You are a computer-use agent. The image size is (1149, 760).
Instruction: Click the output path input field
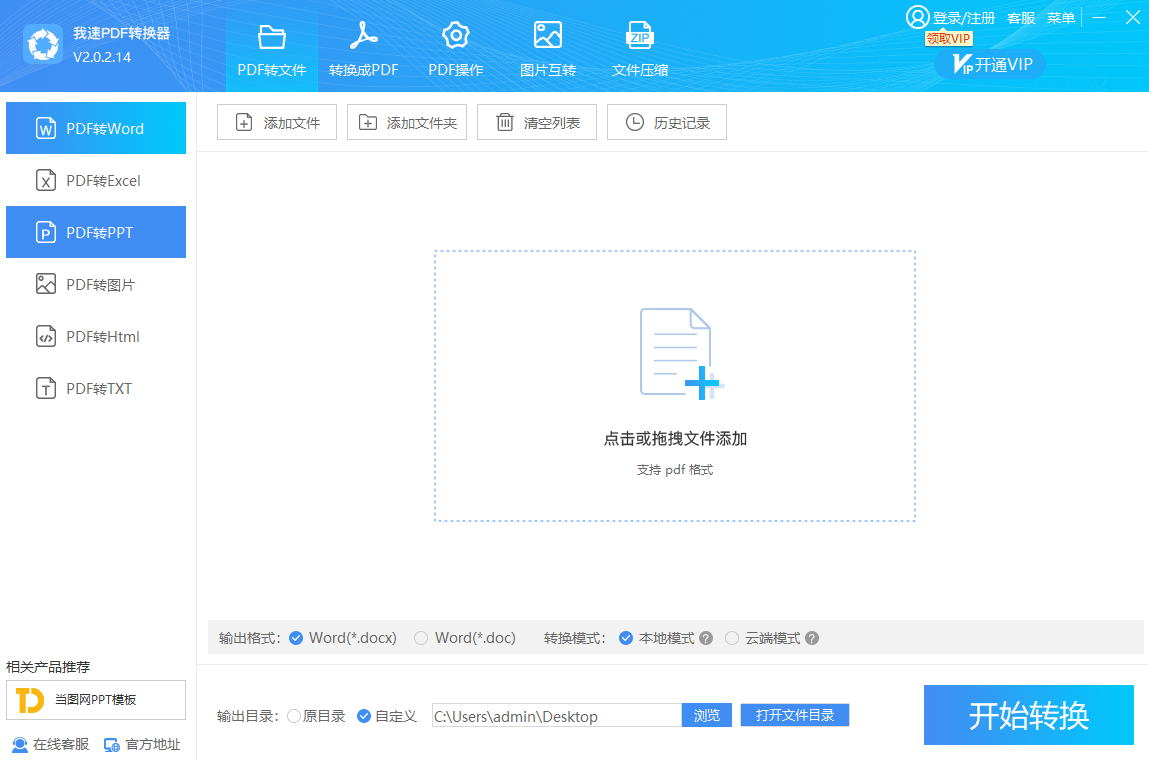point(556,716)
